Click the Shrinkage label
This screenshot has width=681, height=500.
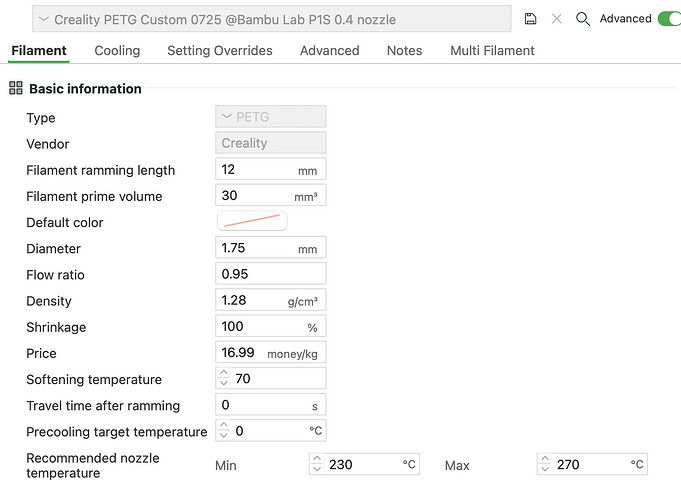[56, 327]
